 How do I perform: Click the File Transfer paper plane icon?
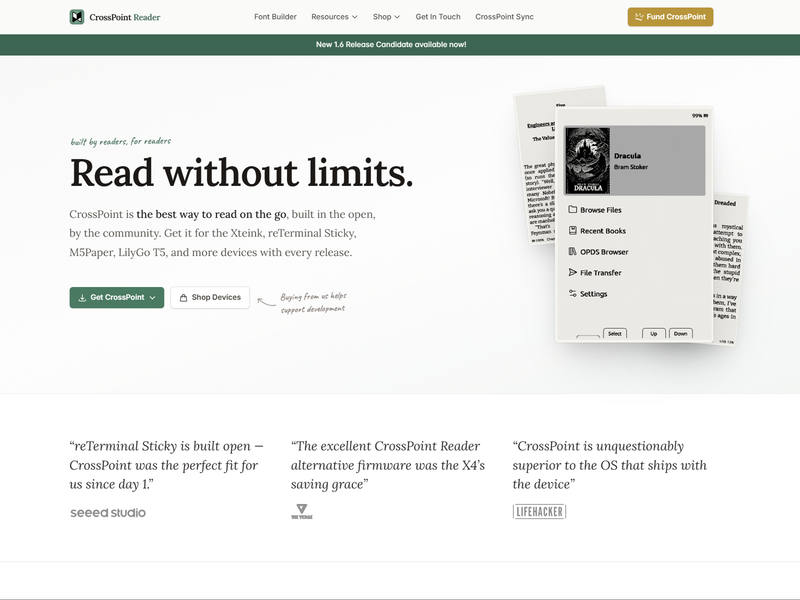tap(572, 272)
